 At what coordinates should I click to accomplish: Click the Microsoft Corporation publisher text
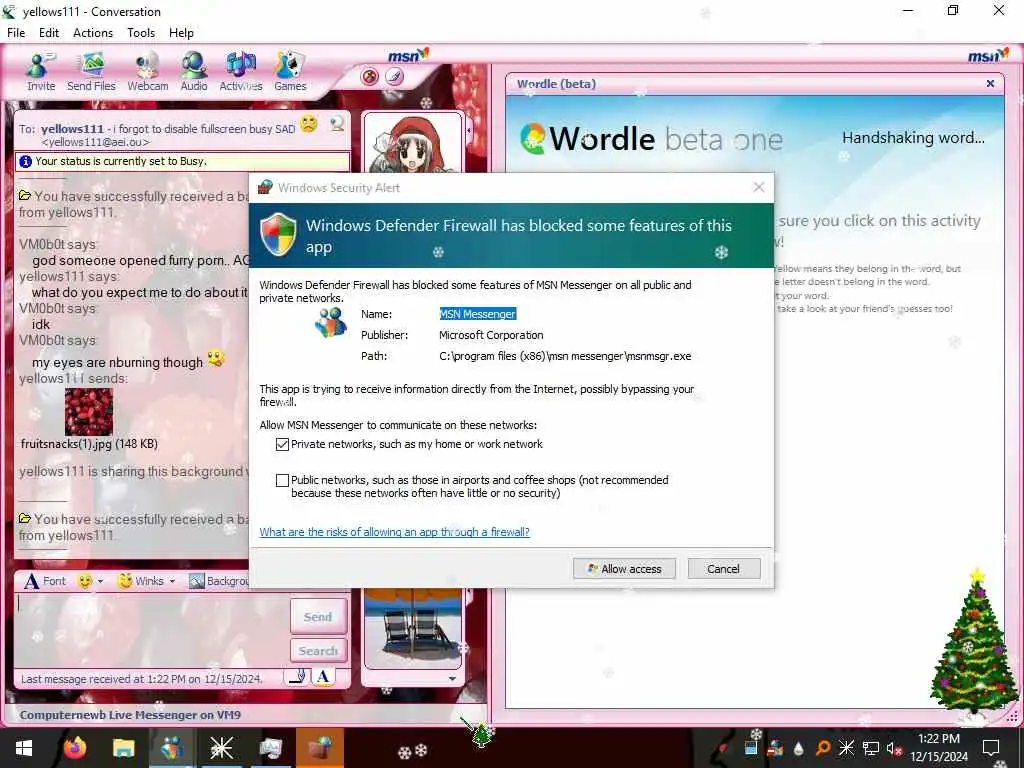pyautogui.click(x=491, y=335)
